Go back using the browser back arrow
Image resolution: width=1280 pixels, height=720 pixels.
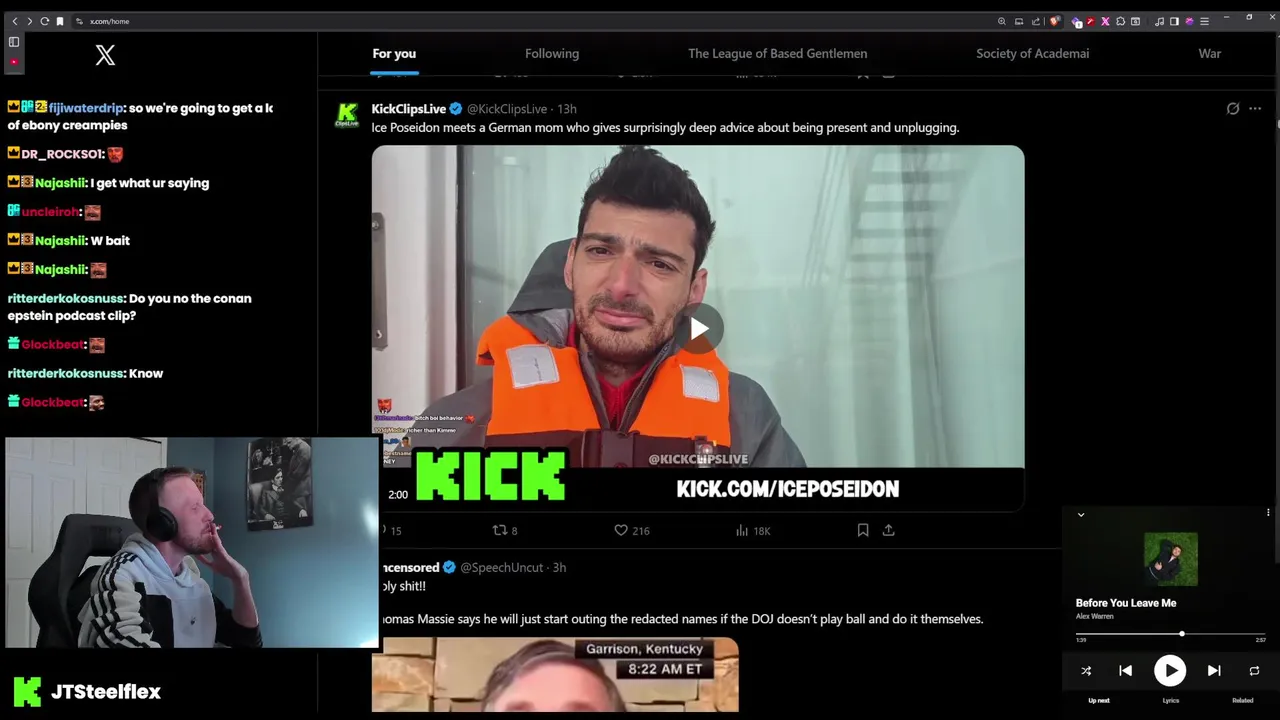pos(14,21)
